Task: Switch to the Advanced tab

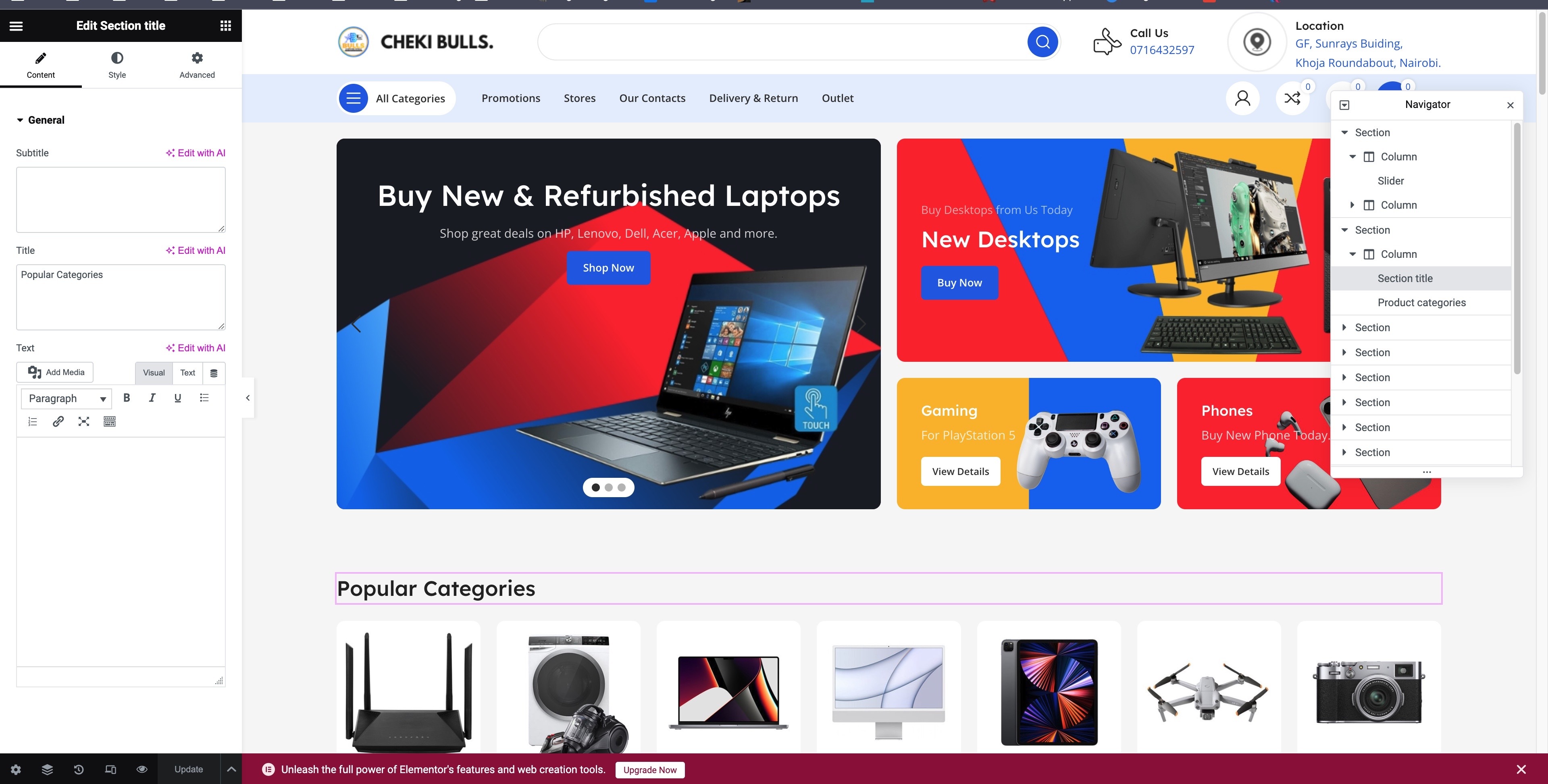Action: pyautogui.click(x=197, y=65)
